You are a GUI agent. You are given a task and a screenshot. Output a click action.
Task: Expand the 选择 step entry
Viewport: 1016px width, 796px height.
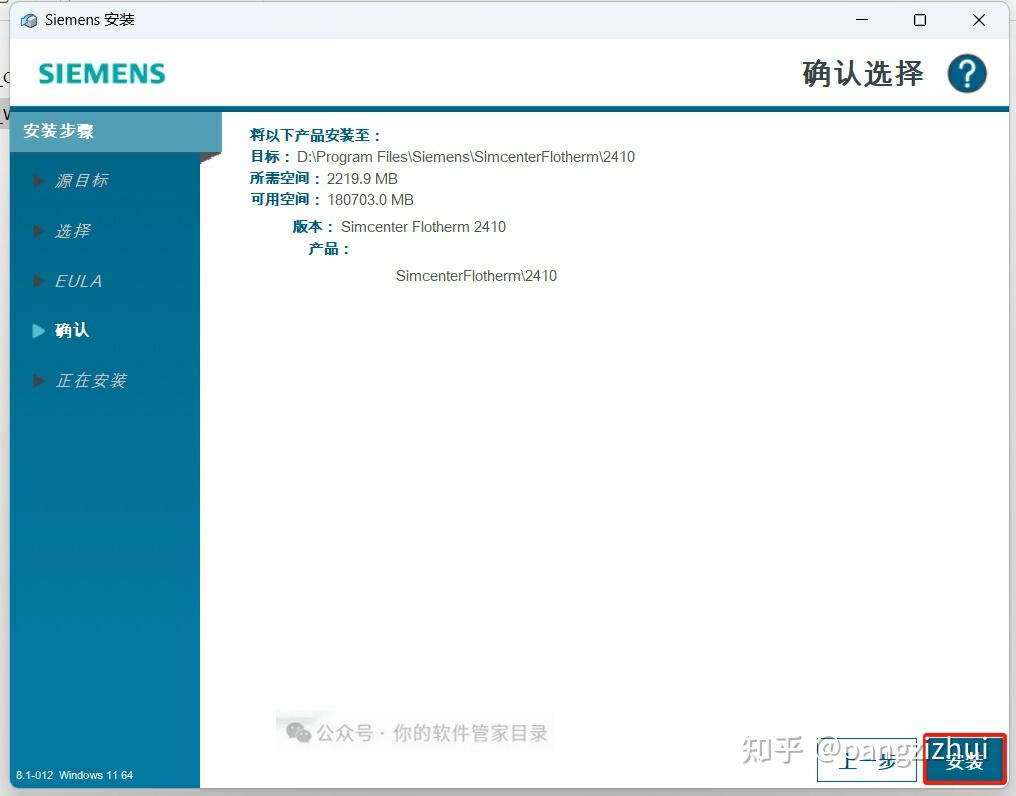tap(73, 230)
